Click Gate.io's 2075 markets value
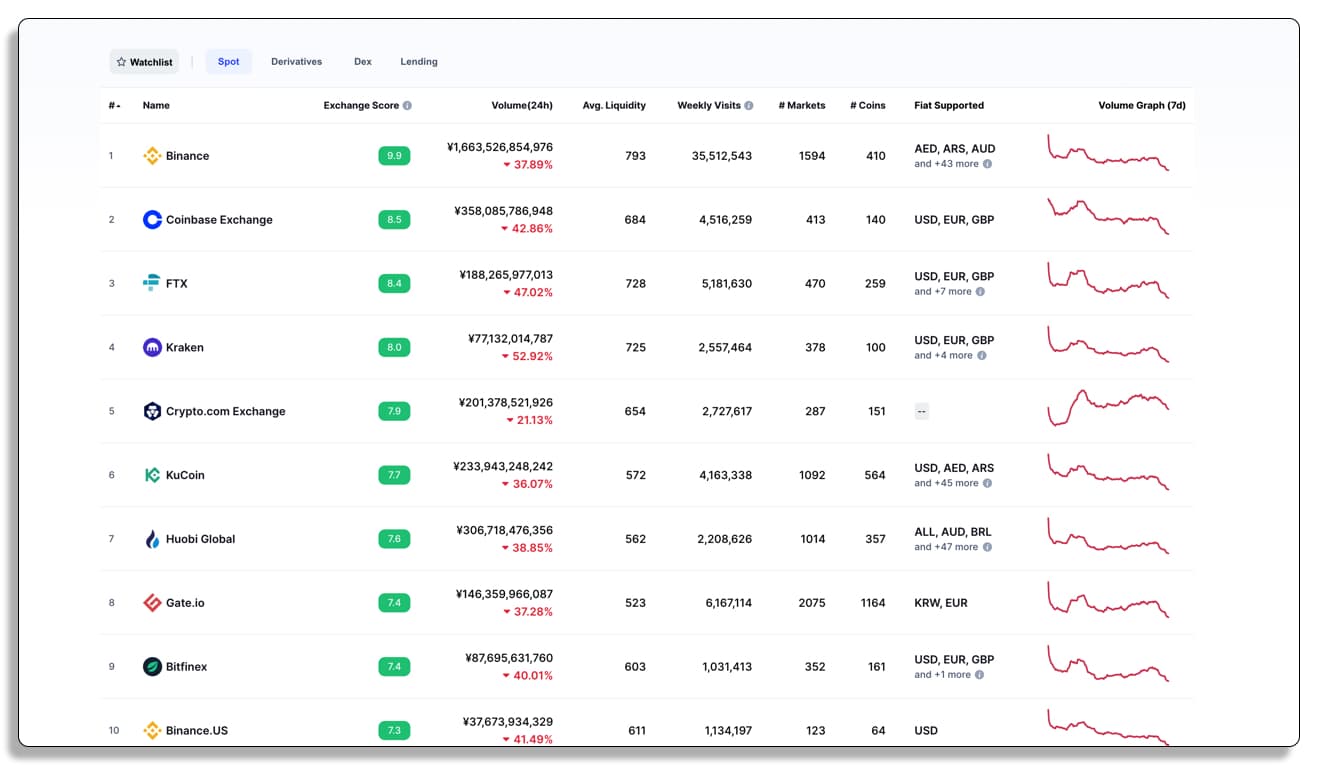Screen dimensions: 1318x765 click(x=813, y=603)
